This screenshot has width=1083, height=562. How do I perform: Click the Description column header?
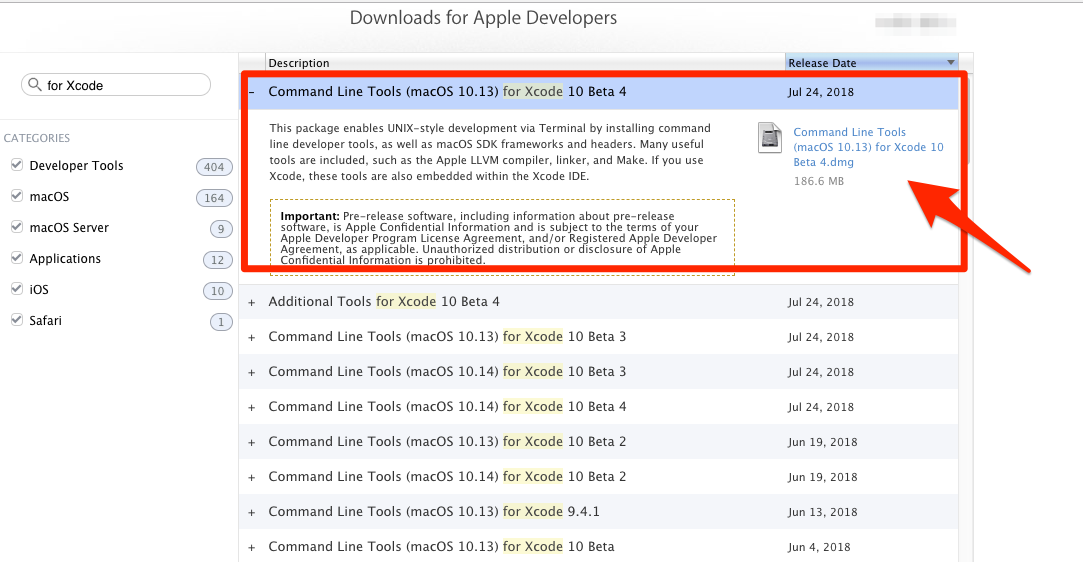point(525,62)
